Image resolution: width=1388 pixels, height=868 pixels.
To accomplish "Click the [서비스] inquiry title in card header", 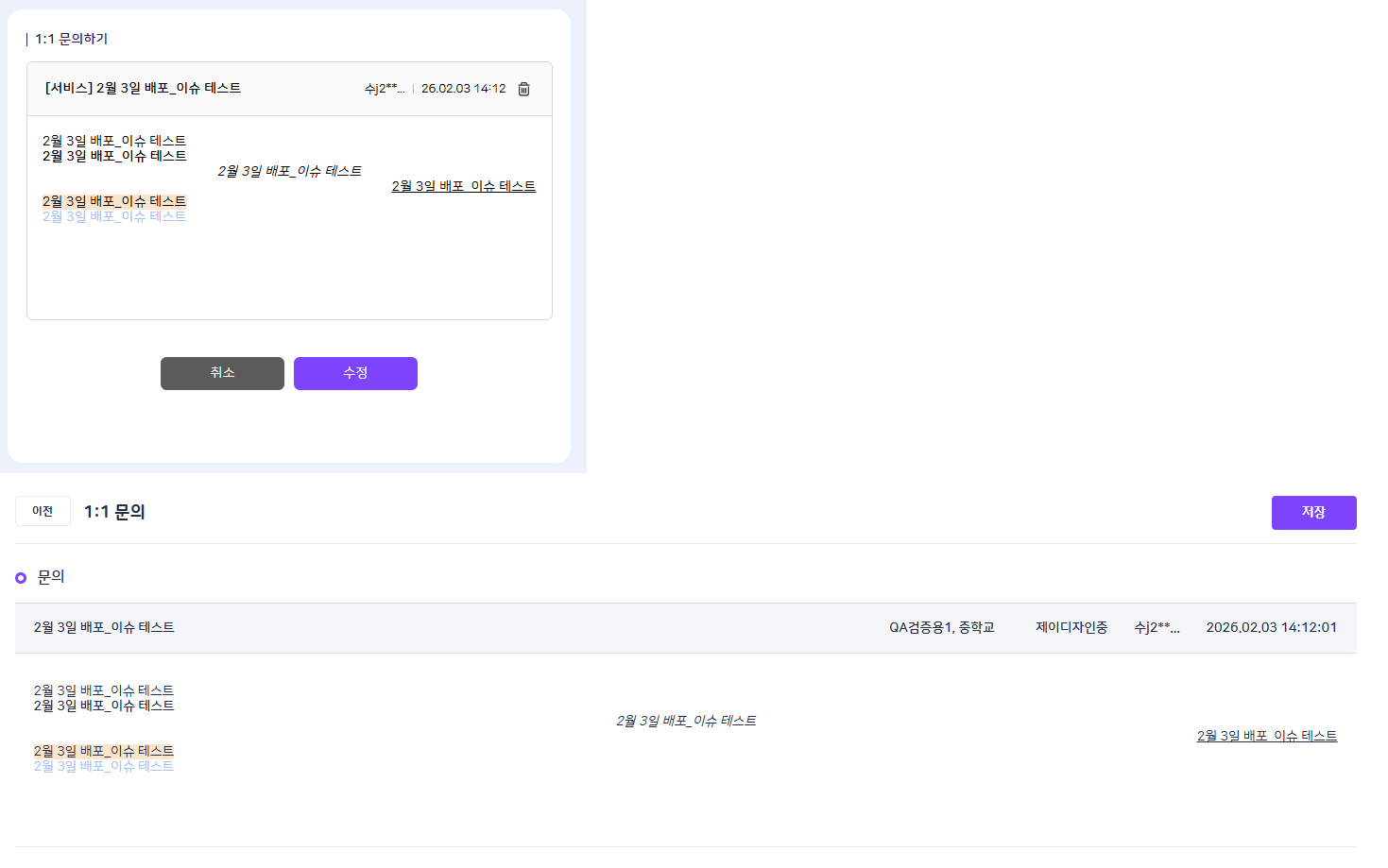I will pyautogui.click(x=143, y=88).
